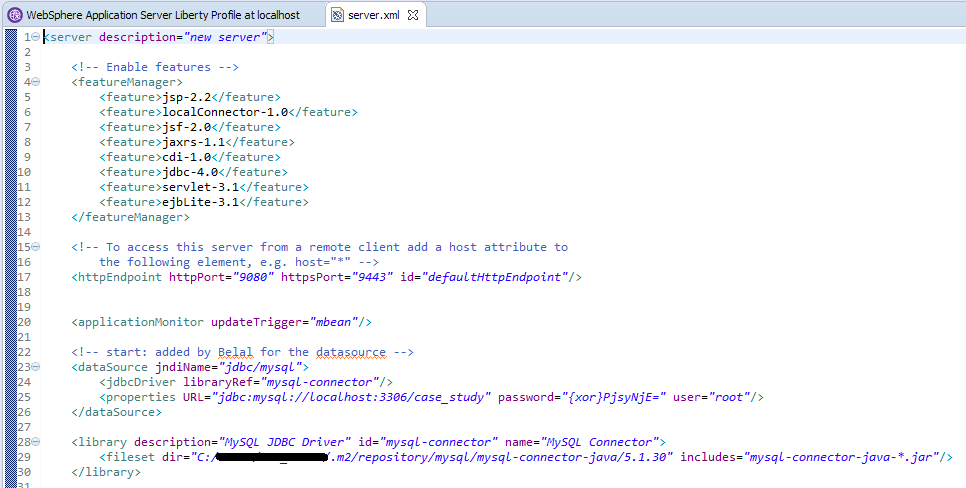Click the localConnector-1.0 feature text
Screen dimensions: 966x488
tap(225, 112)
